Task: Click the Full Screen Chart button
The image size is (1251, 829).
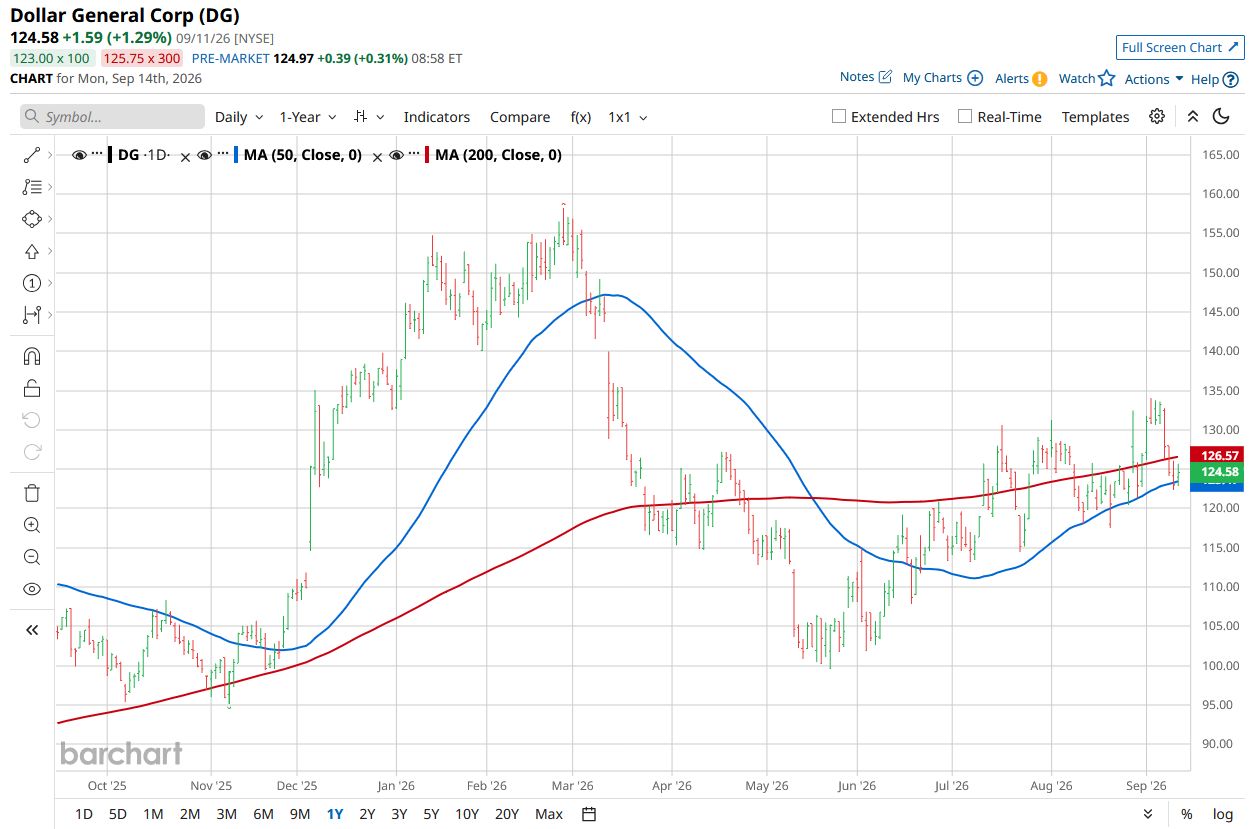Action: pos(1180,47)
